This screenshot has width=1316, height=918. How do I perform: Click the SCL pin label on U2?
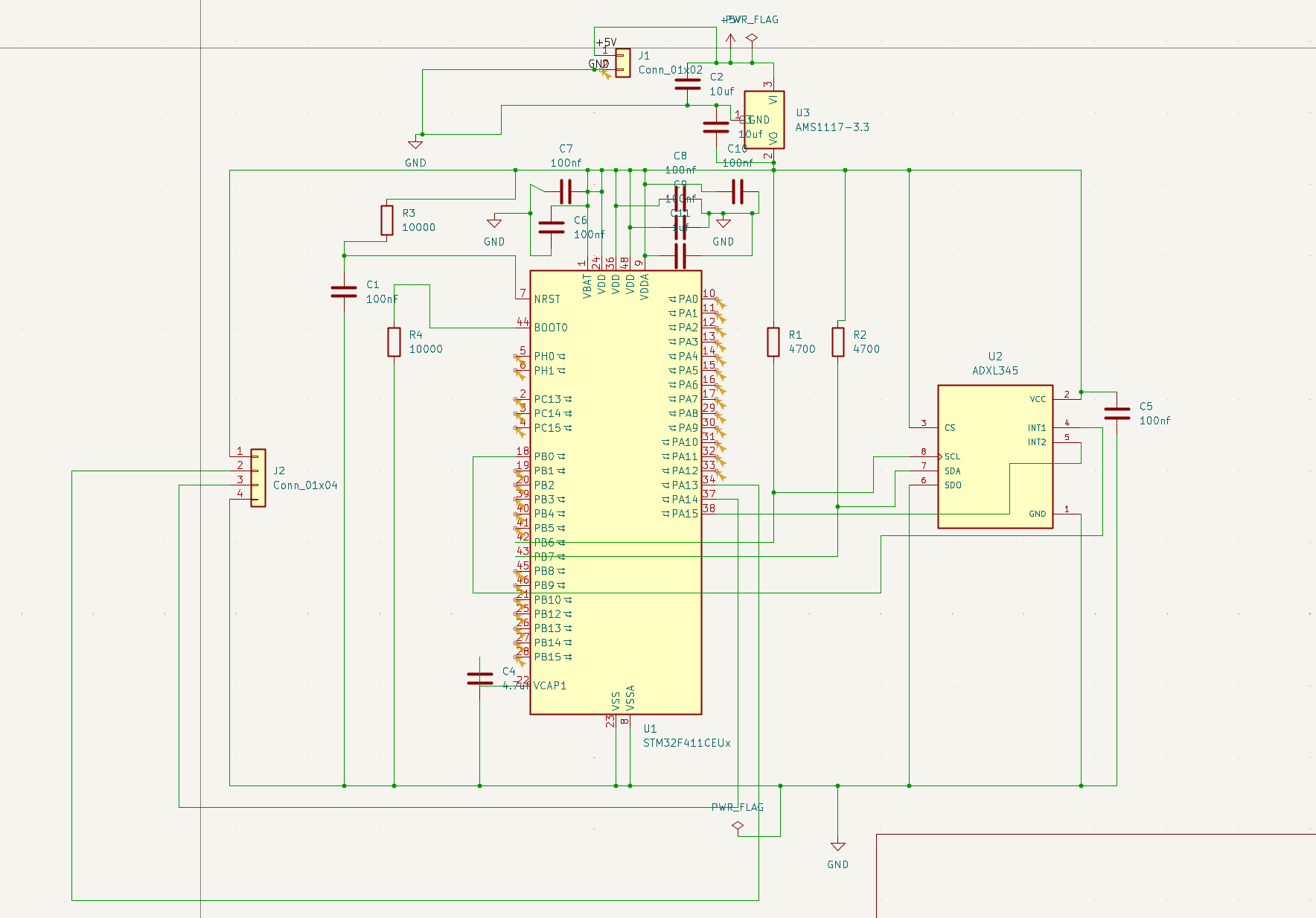(x=952, y=456)
